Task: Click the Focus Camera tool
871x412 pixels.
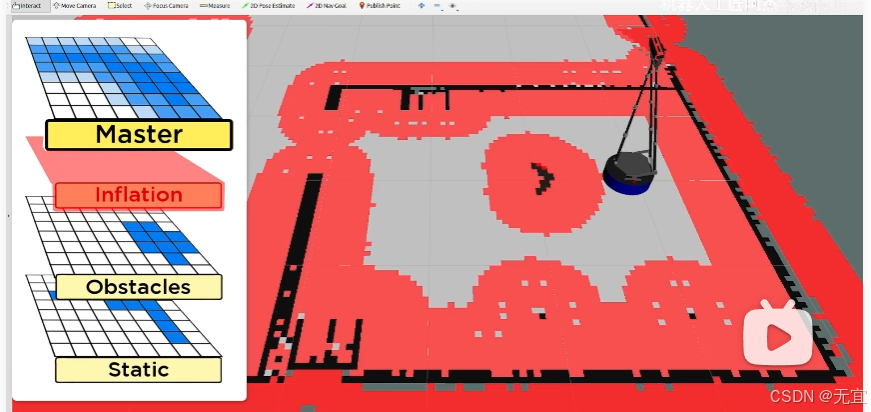Action: click(x=166, y=6)
